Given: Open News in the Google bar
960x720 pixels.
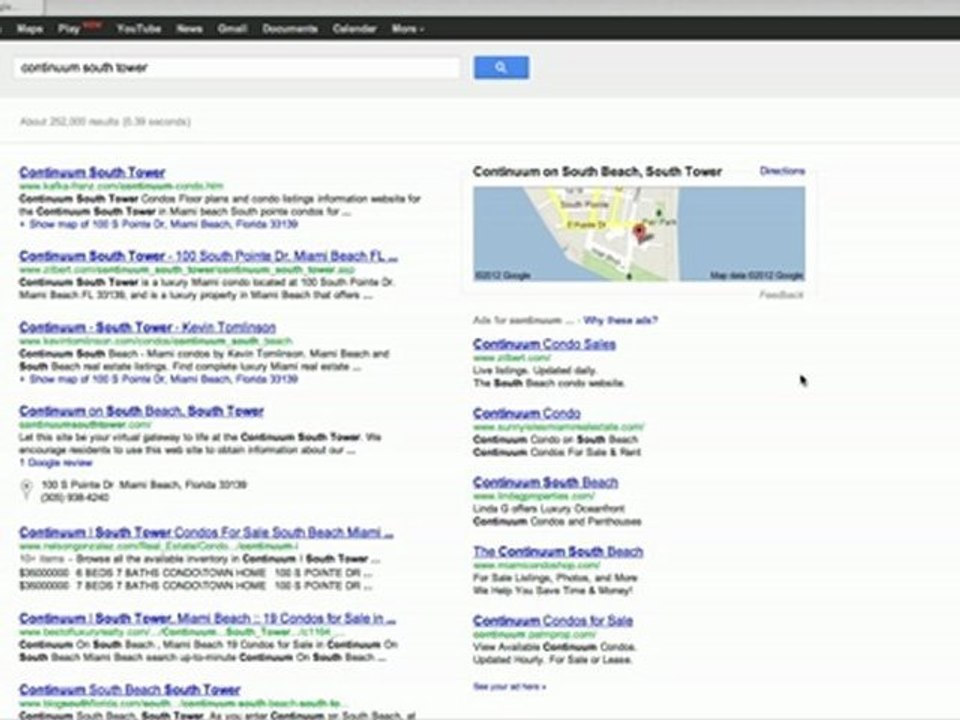Looking at the screenshot, I should coord(189,29).
